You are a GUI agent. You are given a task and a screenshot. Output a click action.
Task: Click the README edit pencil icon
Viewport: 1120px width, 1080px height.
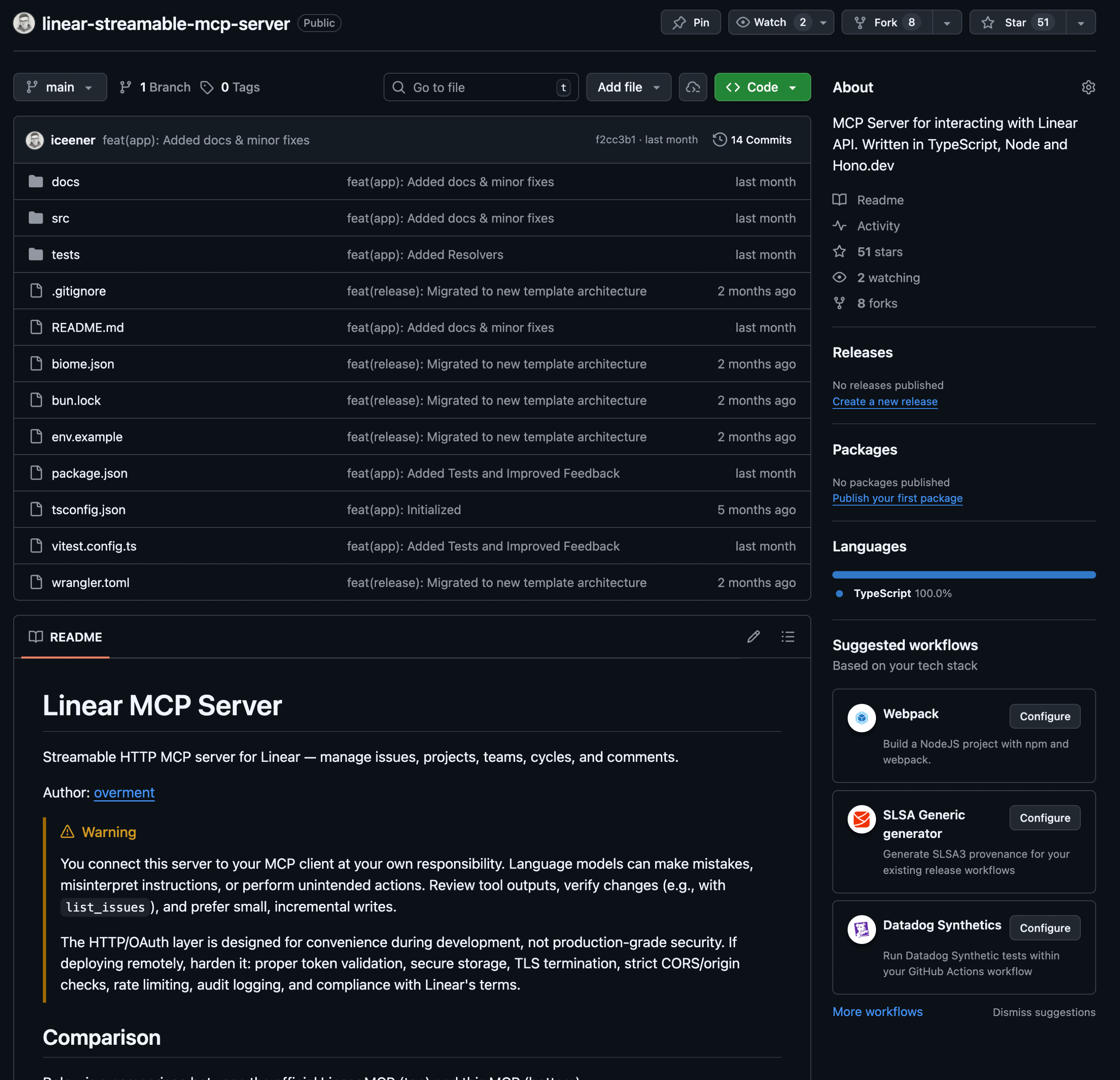753,636
